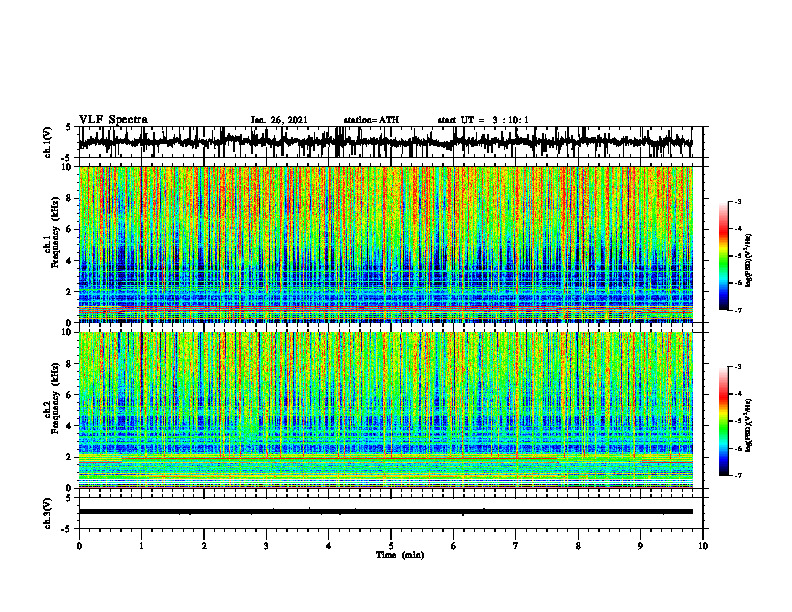Image resolution: width=792 pixels, height=612 pixels.
Task: Click time axis tick label "1"
Action: point(141,546)
